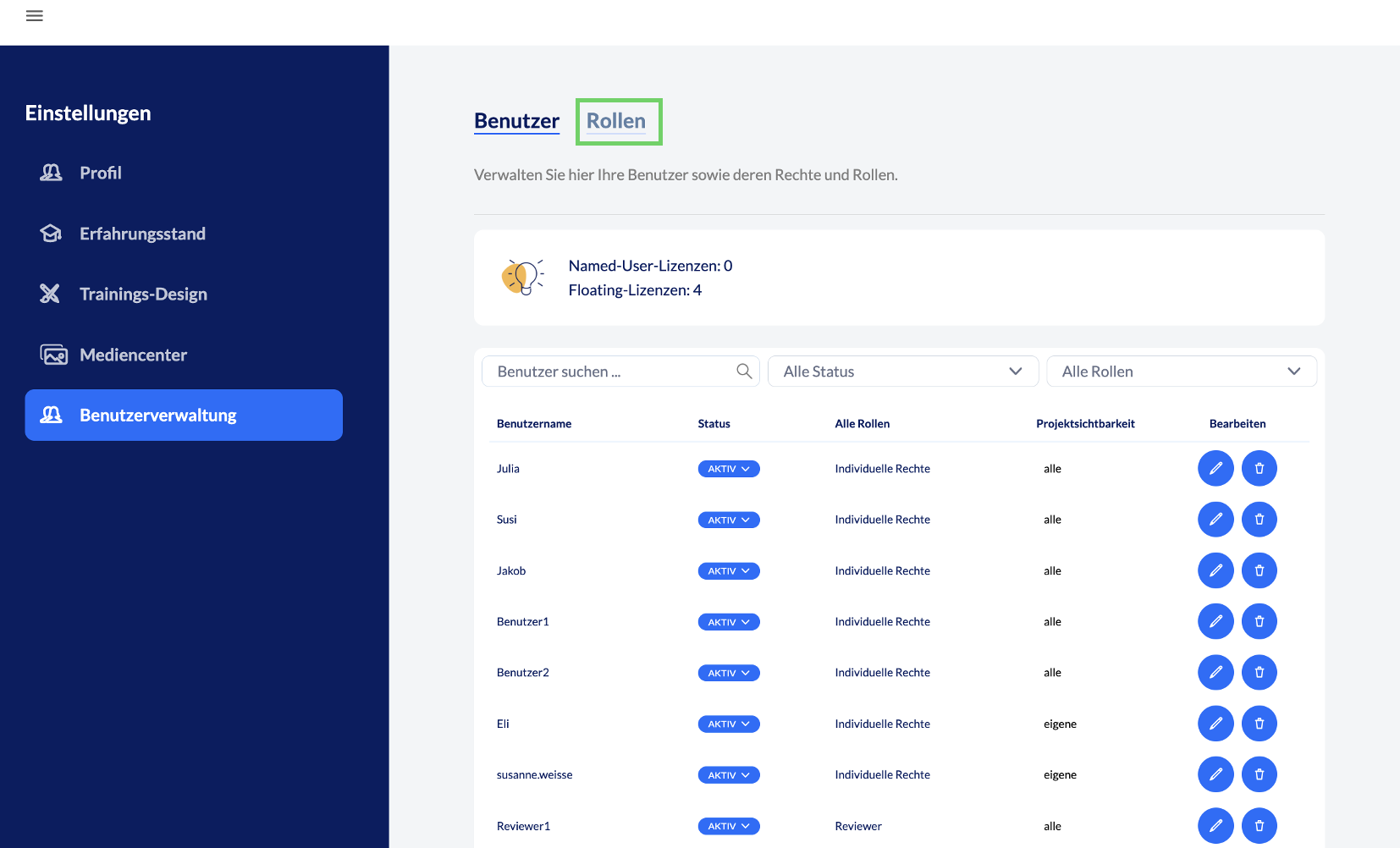Delete user Julia with trash icon
Viewport: 1400px width, 848px height.
[x=1259, y=469]
